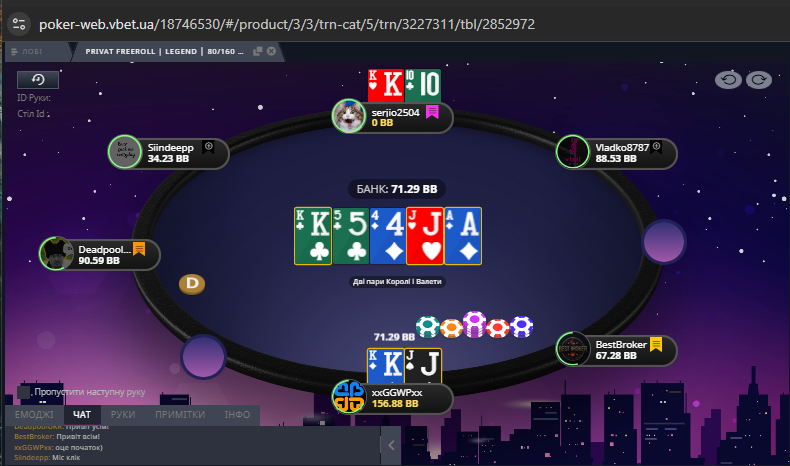Screen dimensions: 790x466
Task: Detach table tab into separate window
Action: click(257, 51)
